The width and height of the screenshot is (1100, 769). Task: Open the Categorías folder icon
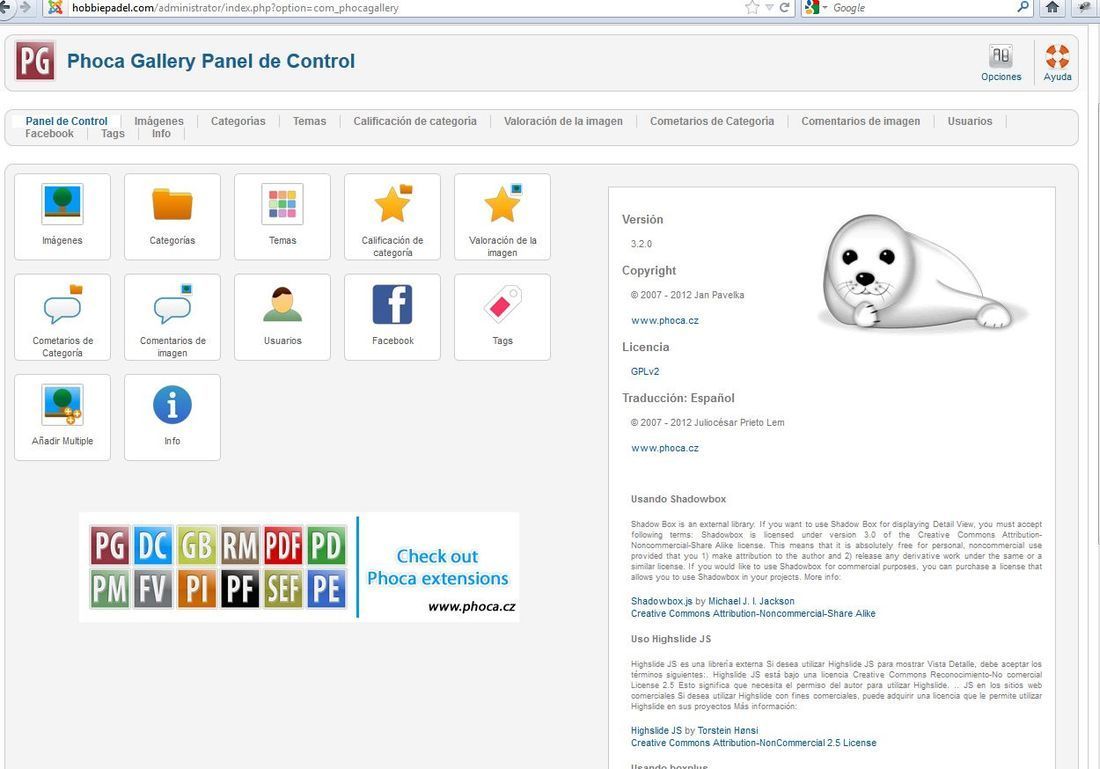pos(173,217)
